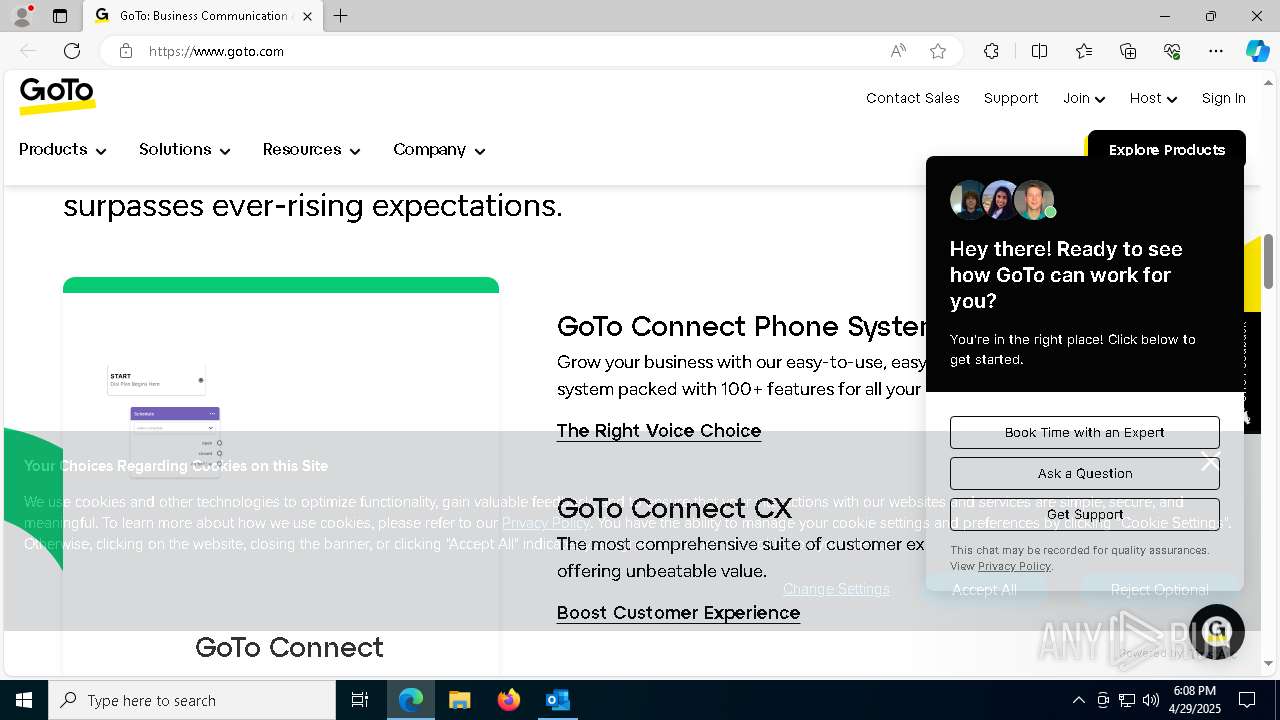Click Change Settings in cookie banner
Viewport: 1280px width, 720px height.
point(836,589)
